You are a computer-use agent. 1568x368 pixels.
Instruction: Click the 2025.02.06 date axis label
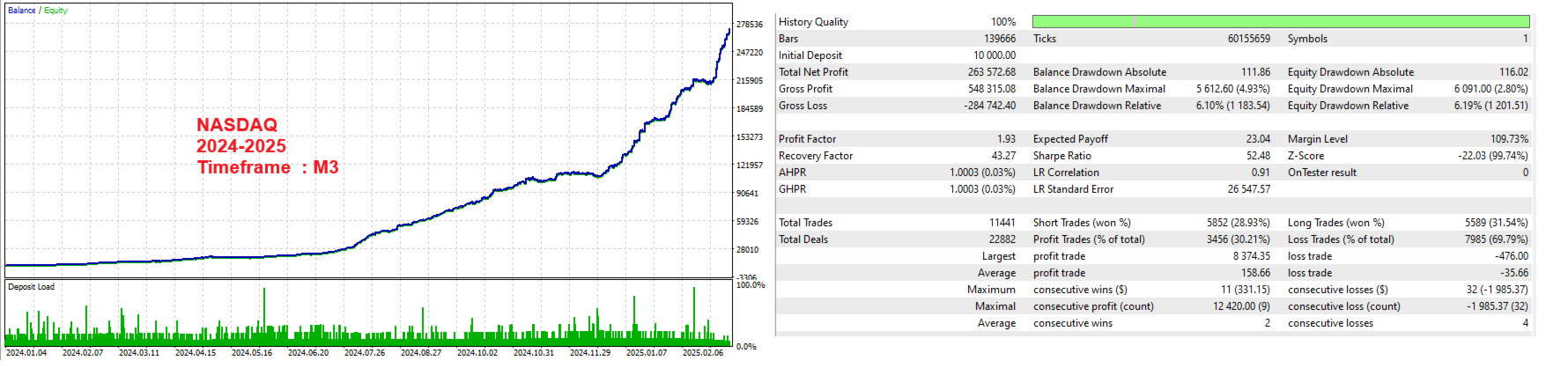[703, 353]
